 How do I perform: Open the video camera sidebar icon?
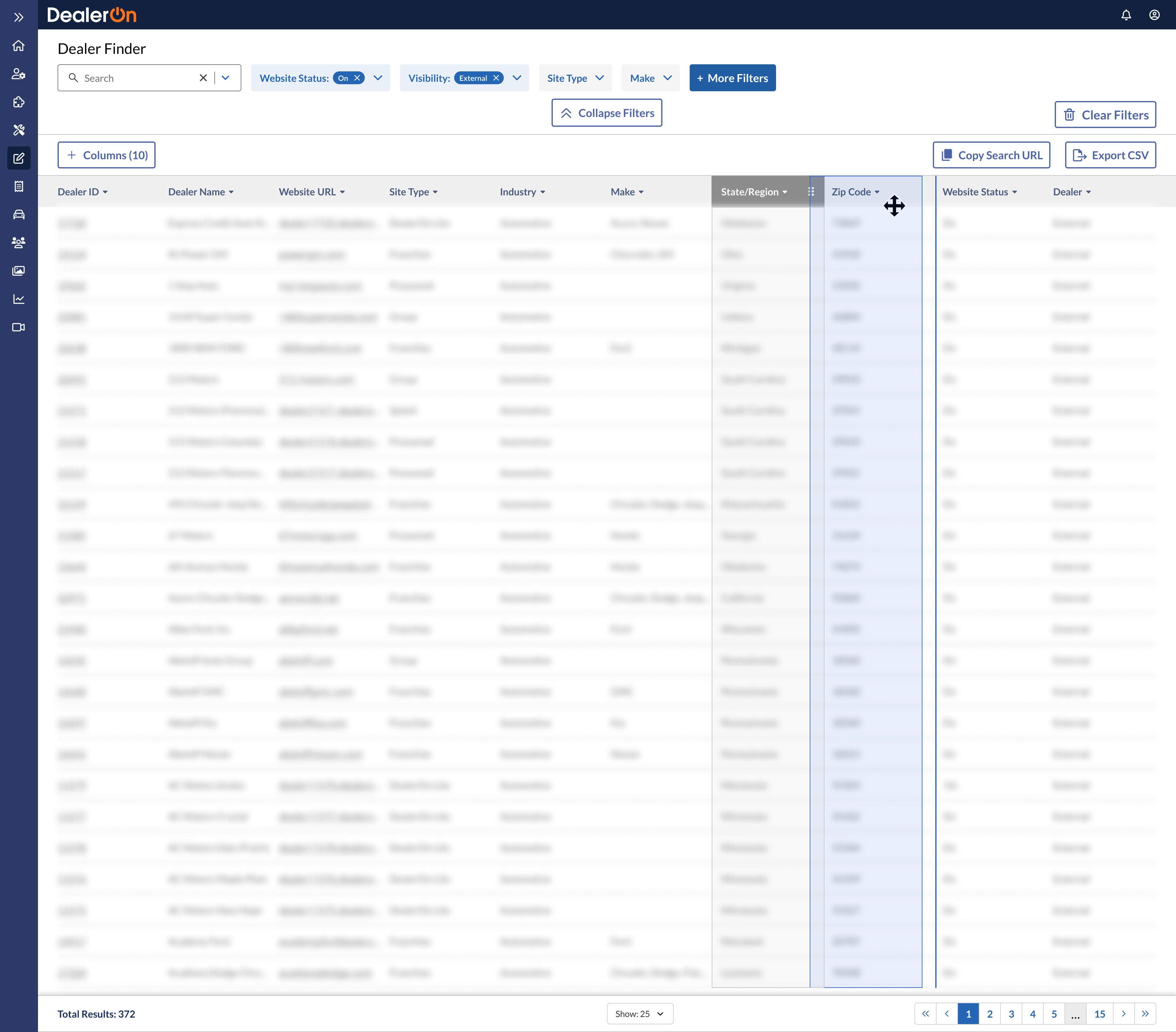point(18,327)
